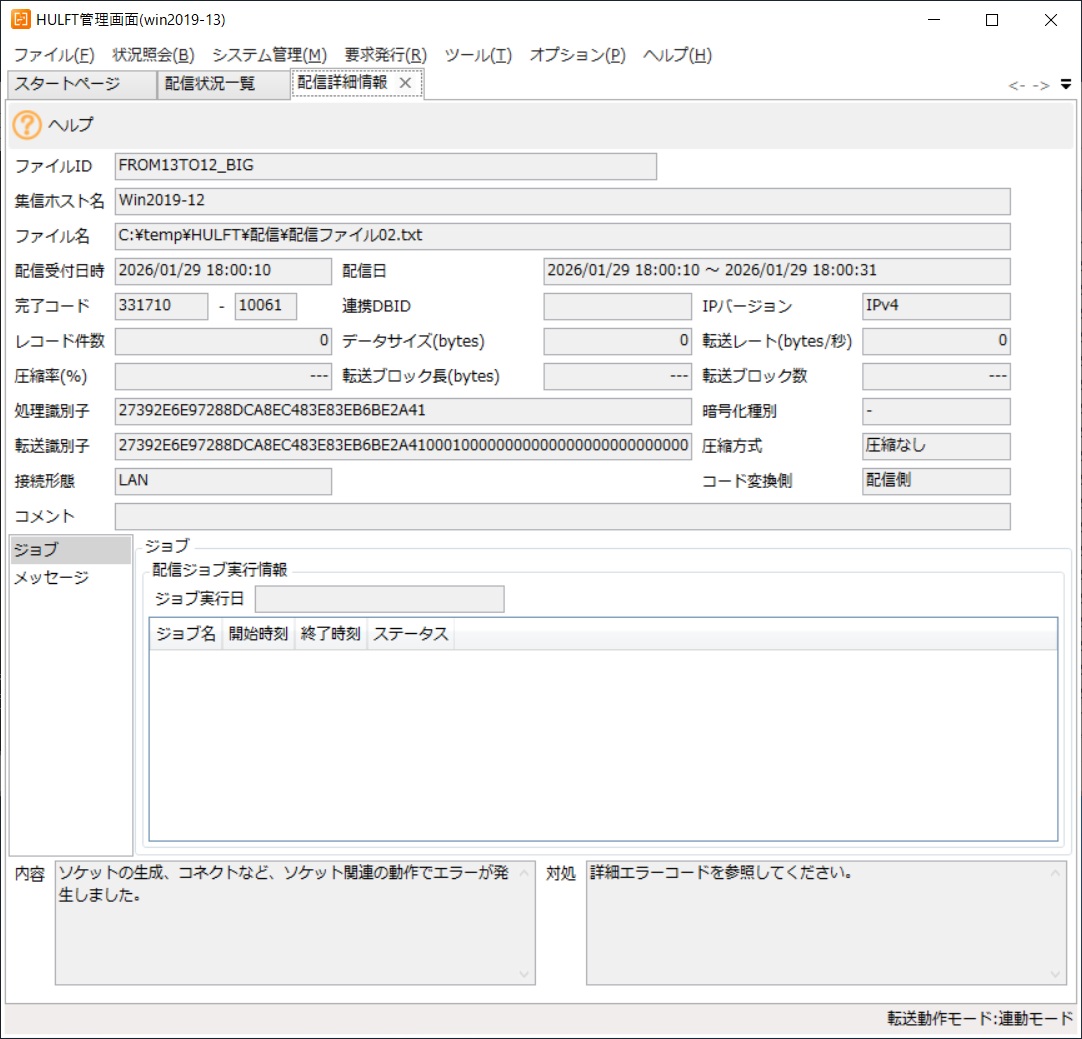This screenshot has width=1082, height=1039.
Task: Open the tab list dropdown arrow
Action: (x=1065, y=84)
